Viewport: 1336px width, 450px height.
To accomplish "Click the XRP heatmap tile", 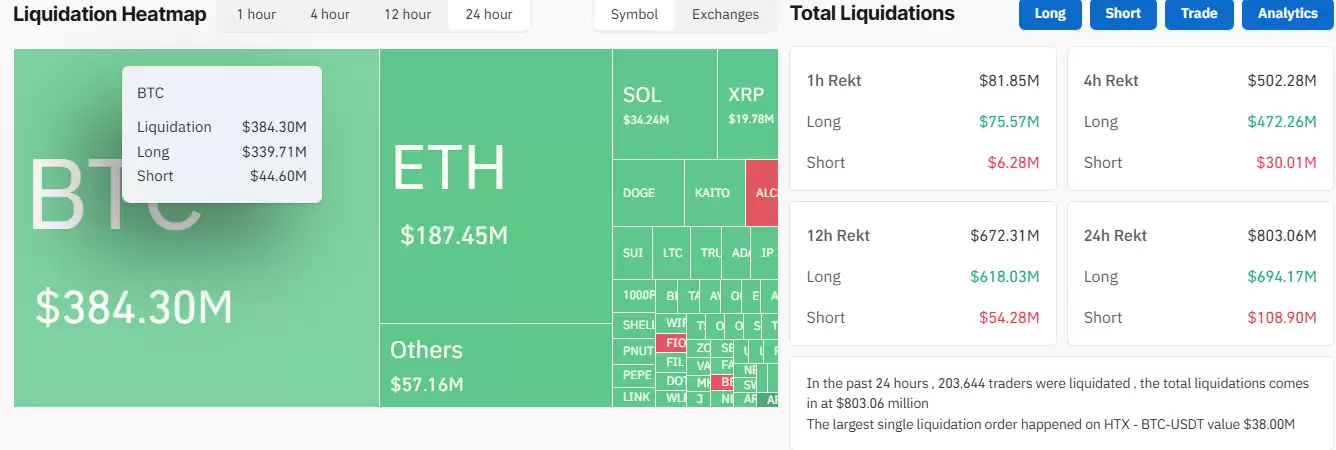I will tap(747, 104).
